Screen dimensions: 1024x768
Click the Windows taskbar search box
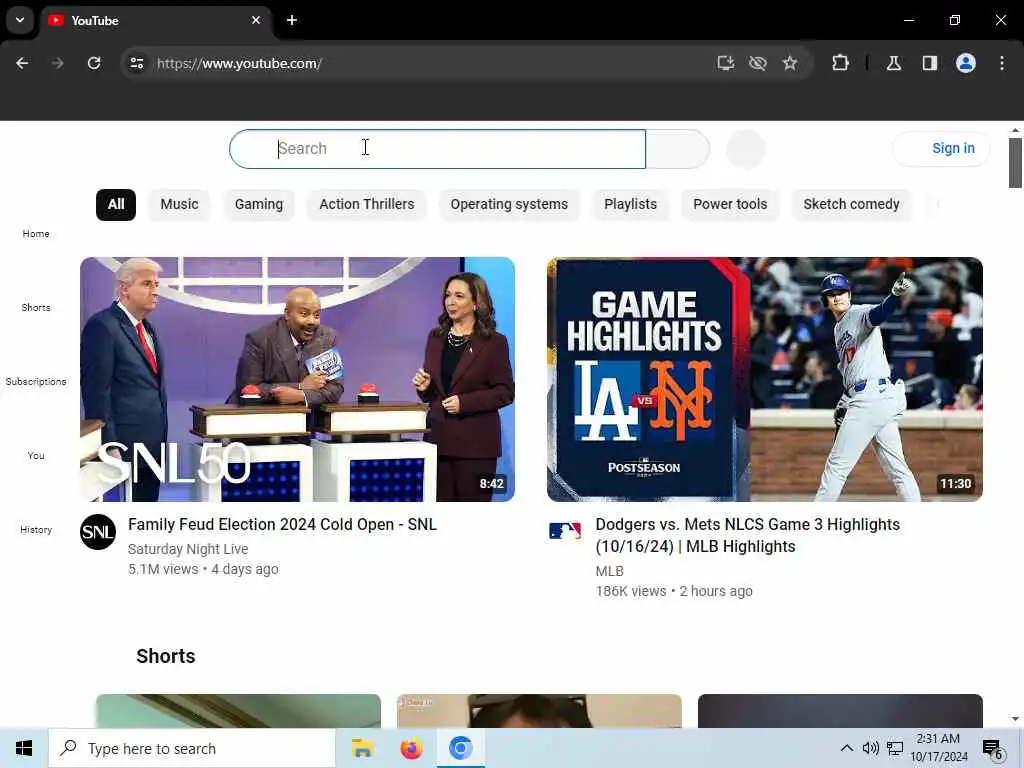tap(192, 748)
